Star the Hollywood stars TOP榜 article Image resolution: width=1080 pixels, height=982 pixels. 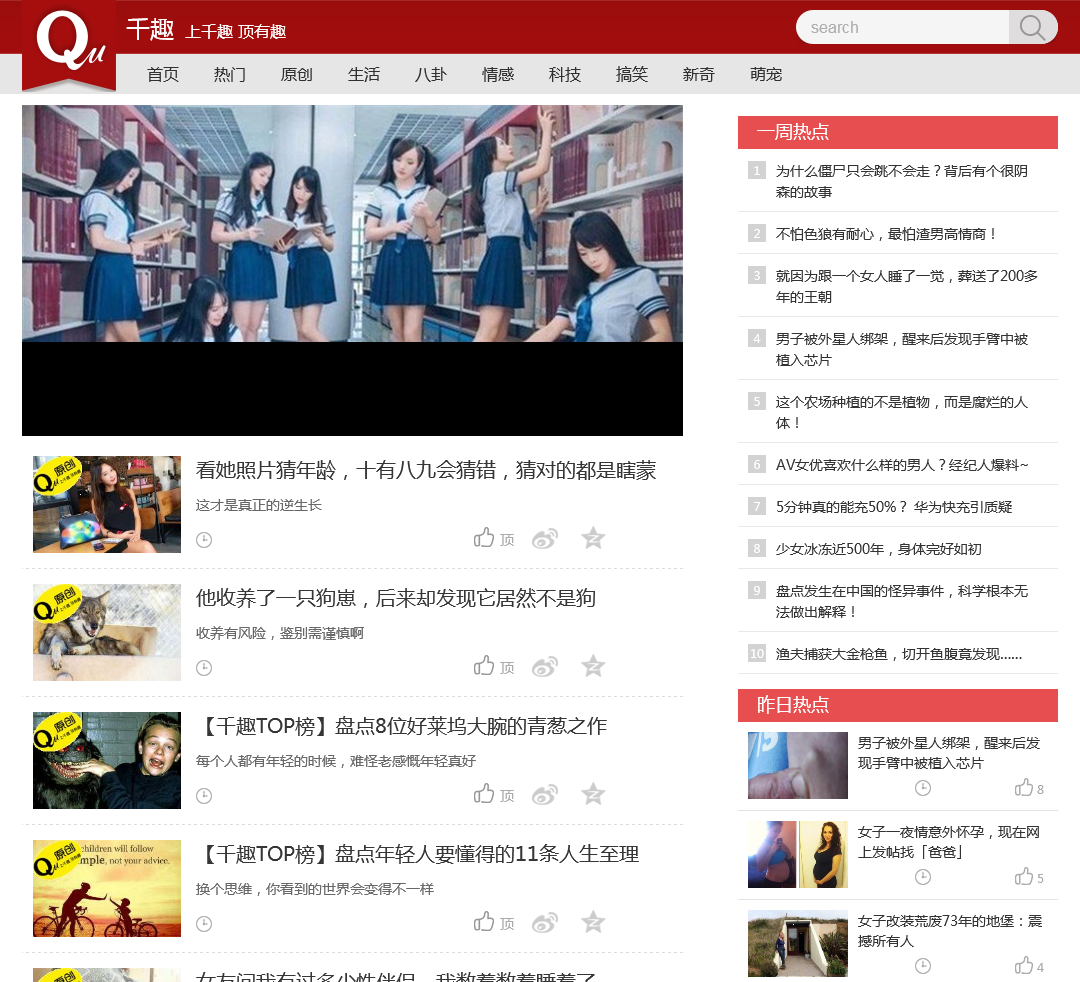click(x=593, y=794)
